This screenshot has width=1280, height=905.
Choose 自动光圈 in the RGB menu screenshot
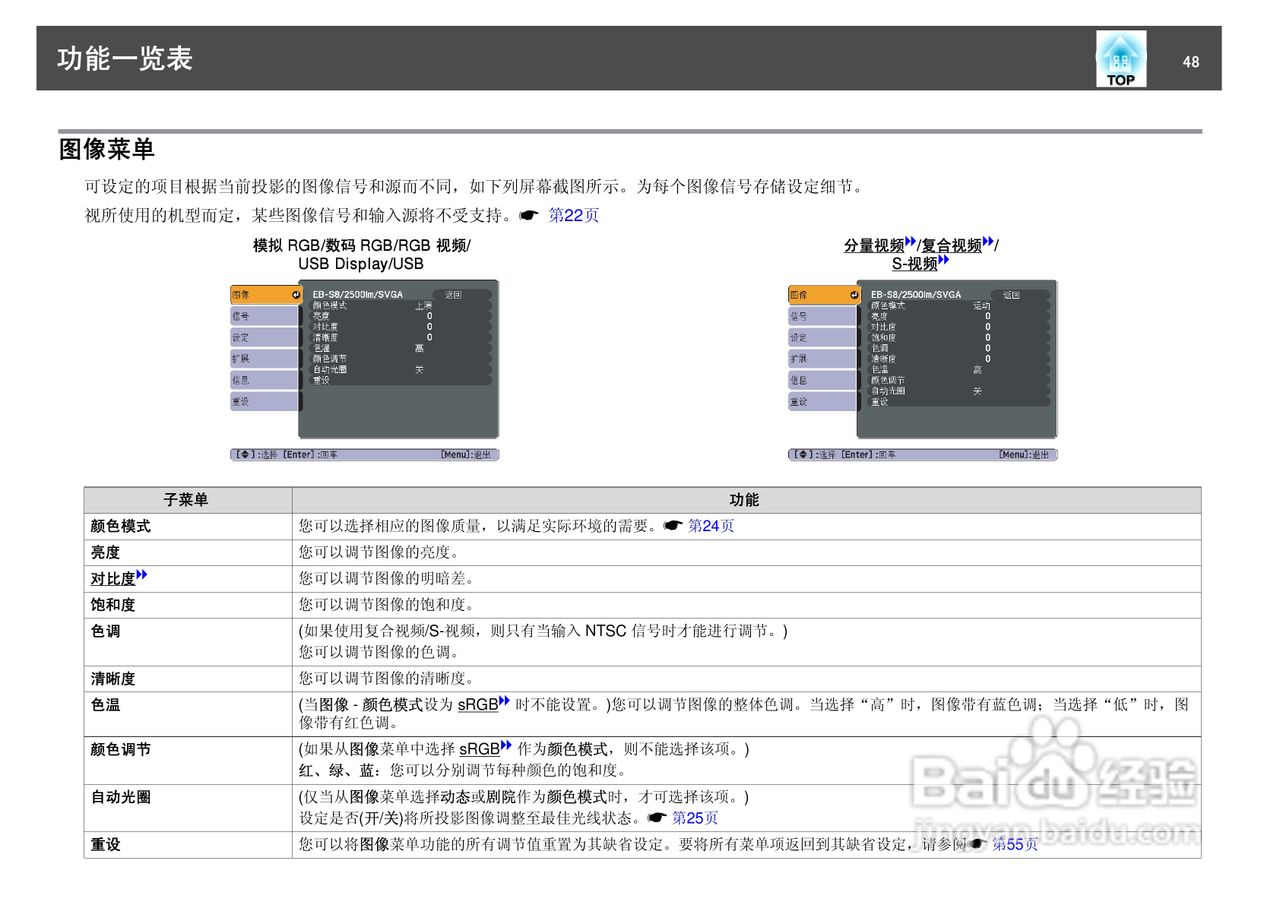pyautogui.click(x=400, y=369)
